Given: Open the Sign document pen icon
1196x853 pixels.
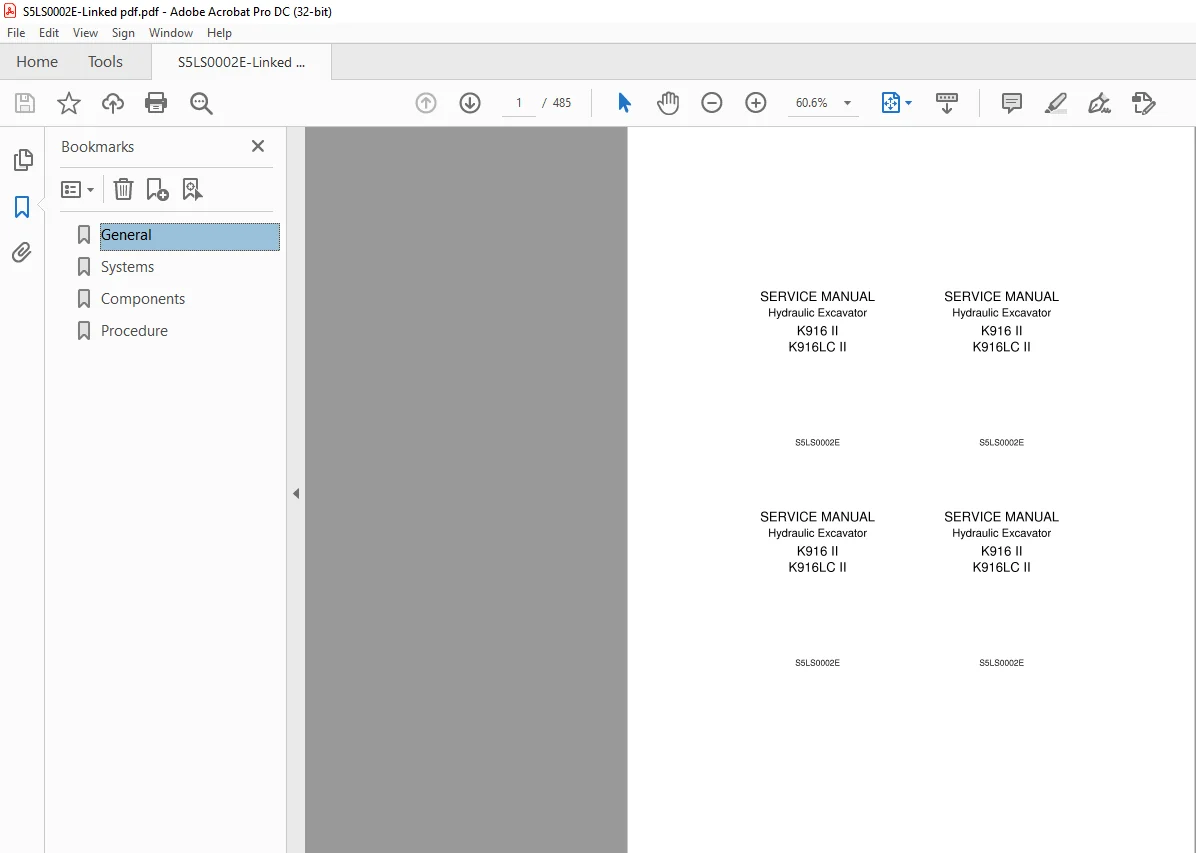Looking at the screenshot, I should (x=1099, y=103).
